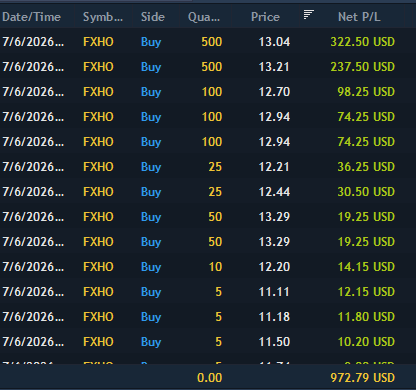Click Buy side in the 11.11 row
Image resolution: width=416 pixels, height=390 pixels.
point(151,292)
